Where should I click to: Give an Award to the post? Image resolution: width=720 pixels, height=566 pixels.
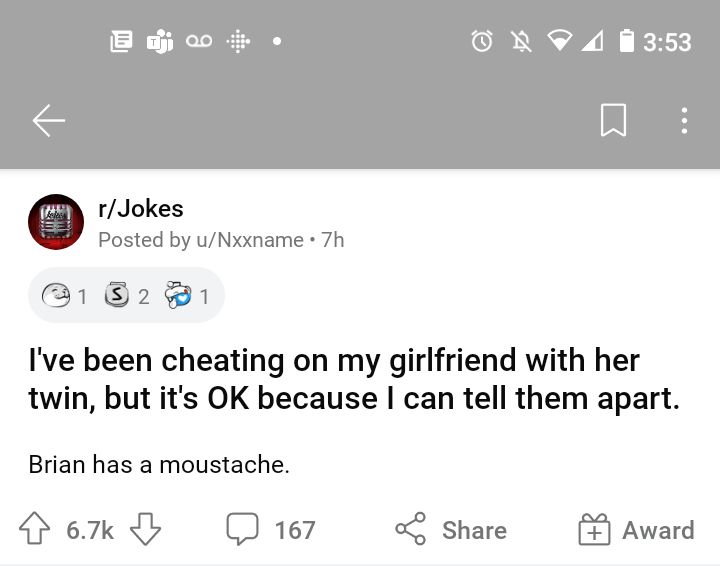coord(636,530)
